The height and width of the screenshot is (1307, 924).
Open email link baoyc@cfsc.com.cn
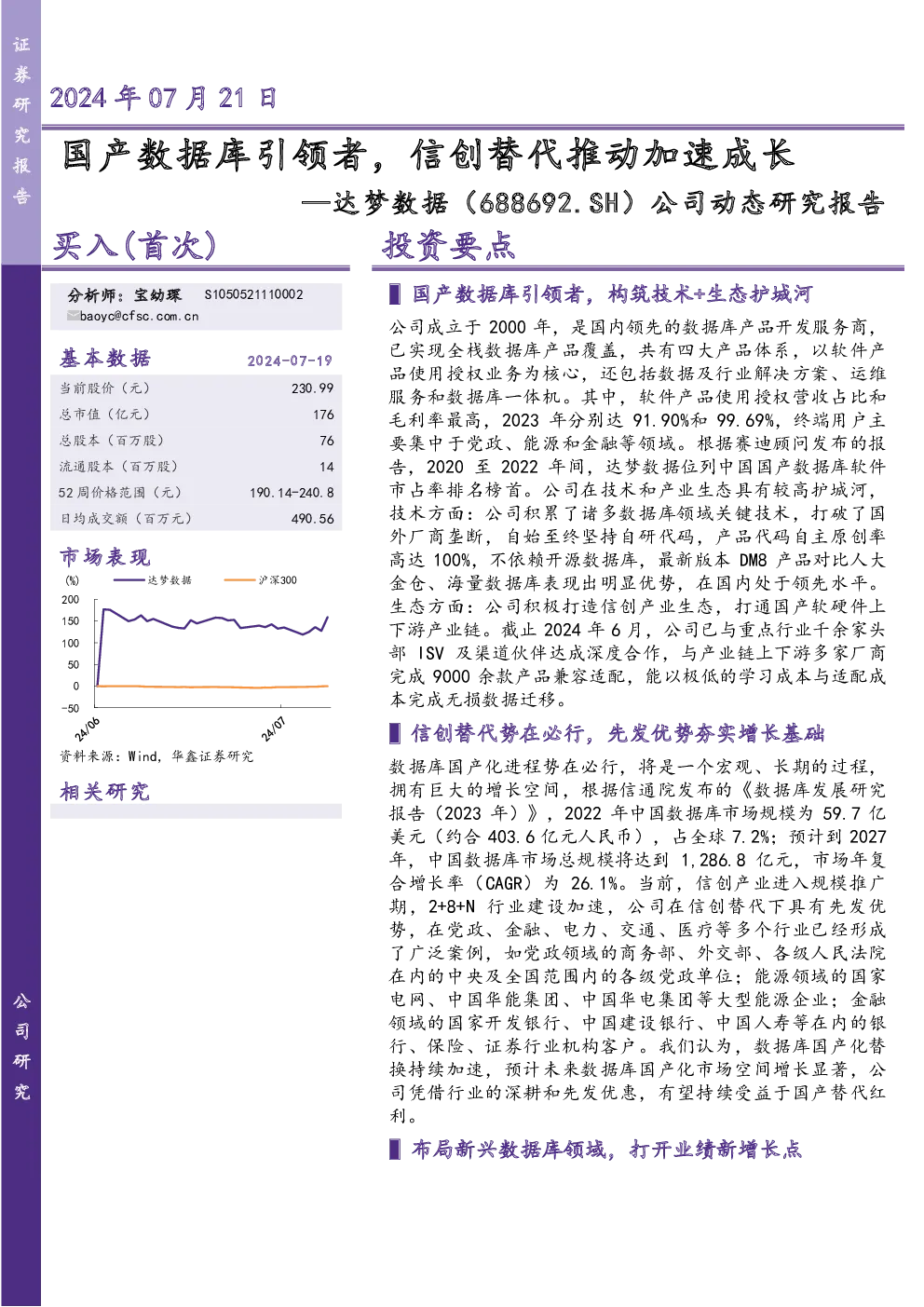[x=139, y=316]
